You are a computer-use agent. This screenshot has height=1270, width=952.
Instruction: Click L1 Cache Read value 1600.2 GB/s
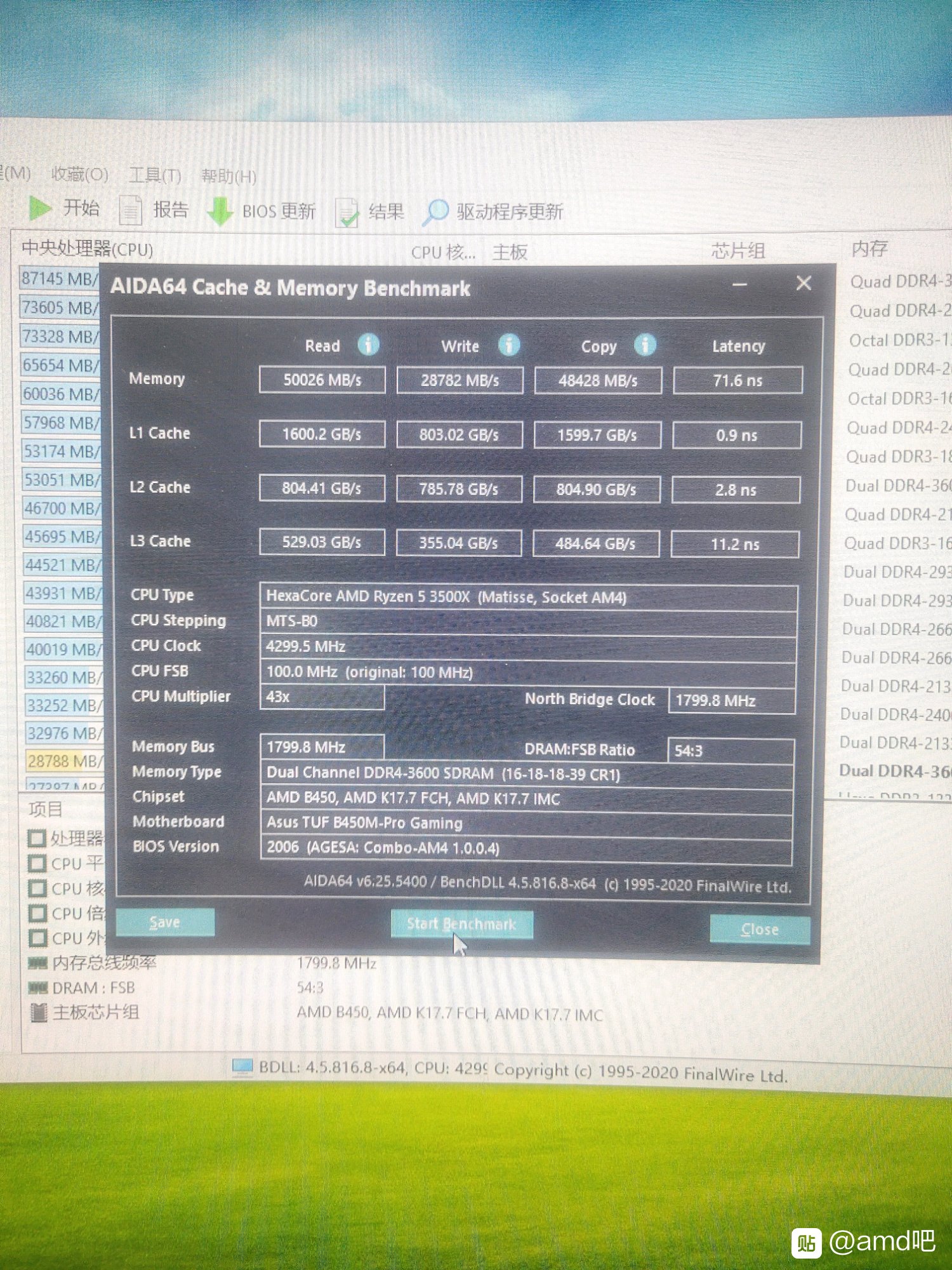322,434
